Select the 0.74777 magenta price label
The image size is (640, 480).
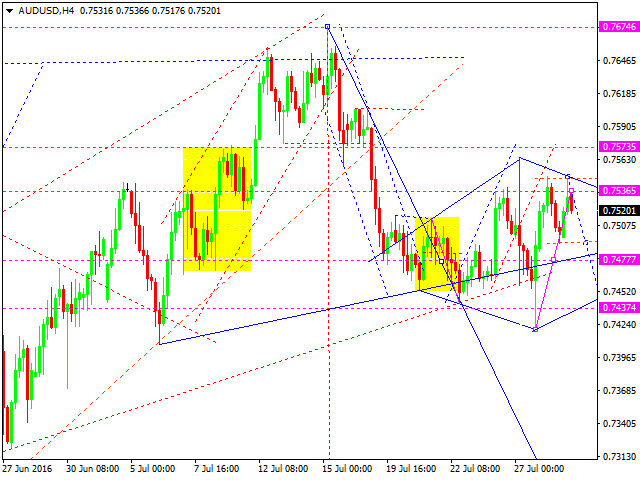click(x=619, y=260)
